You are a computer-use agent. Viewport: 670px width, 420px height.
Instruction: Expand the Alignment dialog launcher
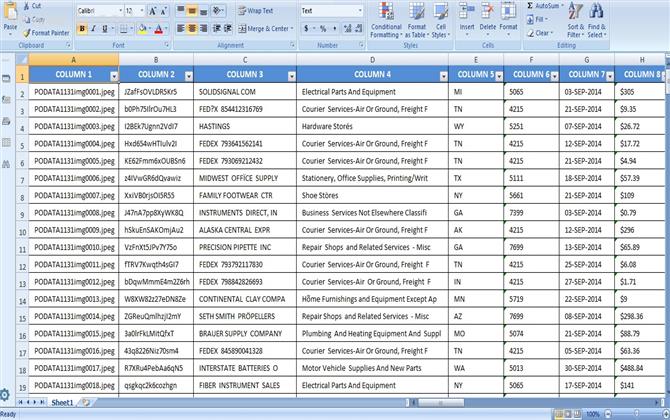pyautogui.click(x=292, y=44)
